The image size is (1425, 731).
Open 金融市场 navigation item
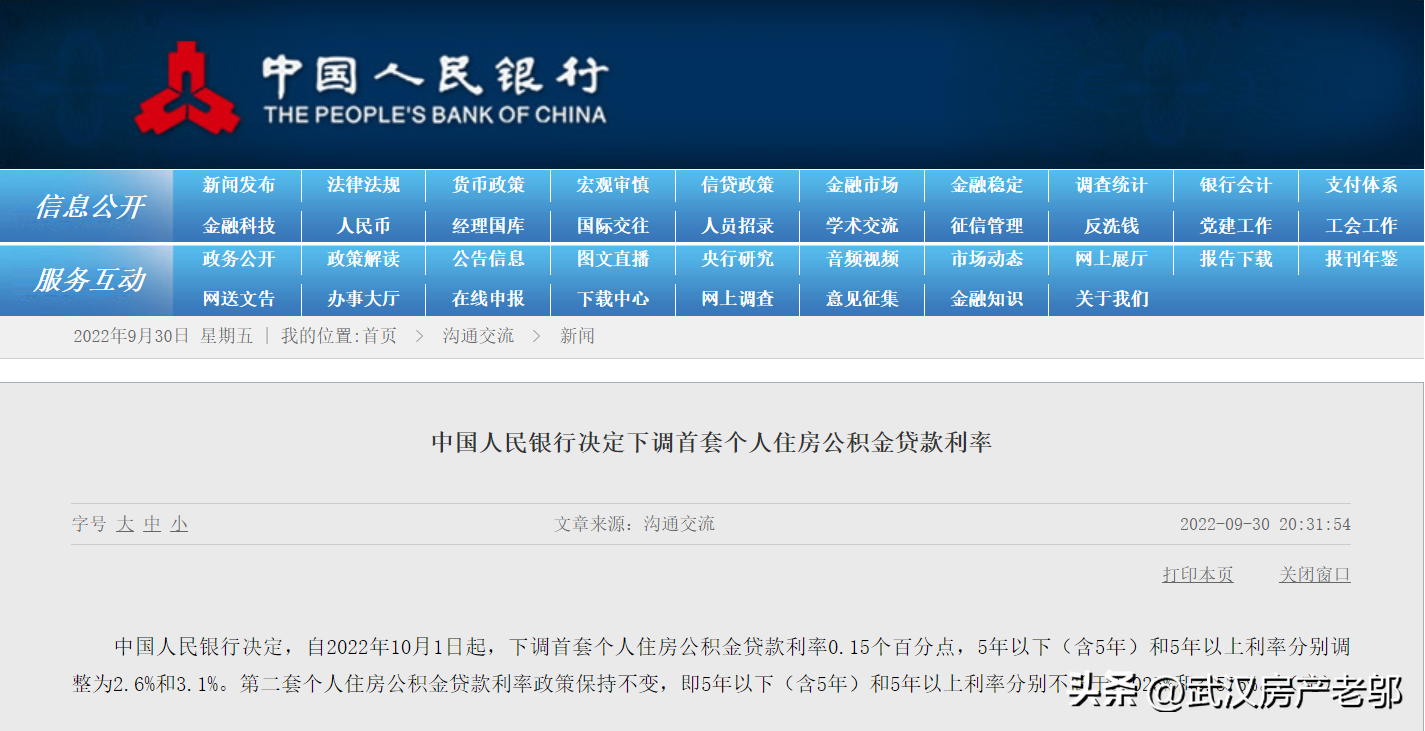coord(862,185)
